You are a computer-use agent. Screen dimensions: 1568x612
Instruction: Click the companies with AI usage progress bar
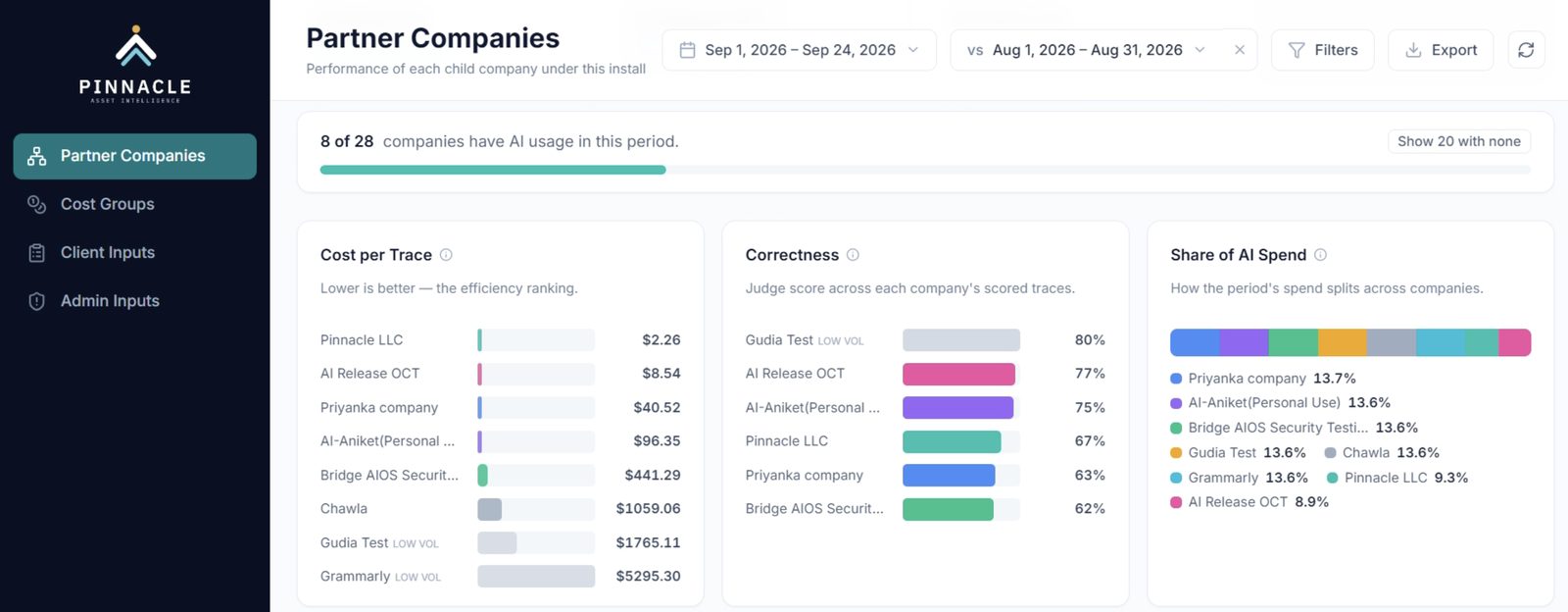[925, 170]
